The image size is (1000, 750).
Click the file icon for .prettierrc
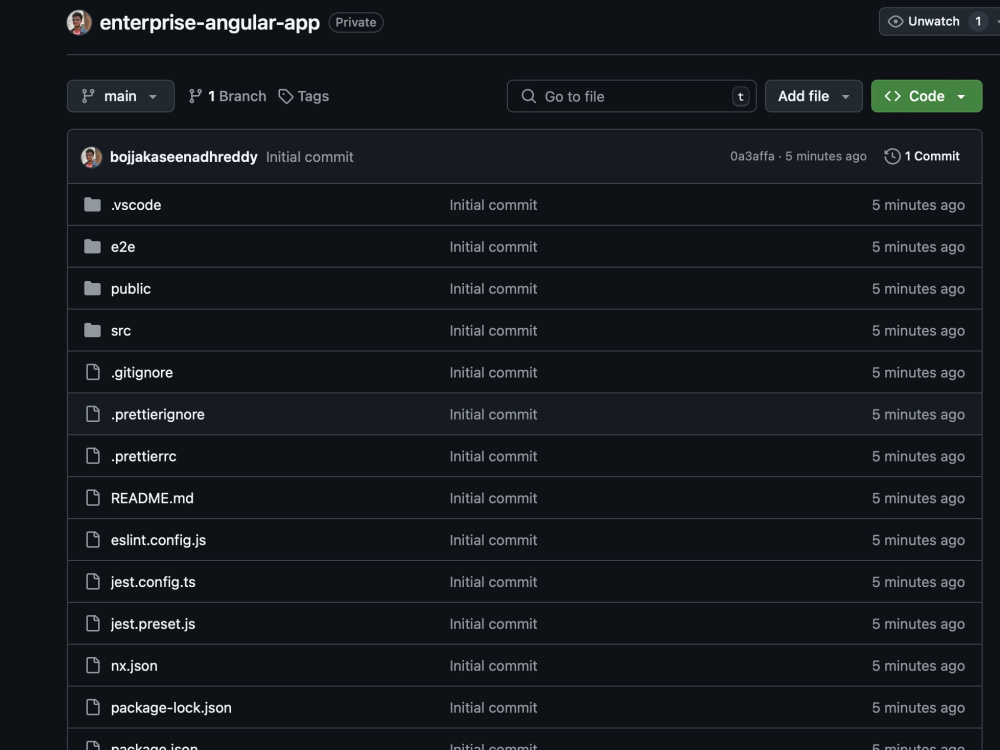click(93, 457)
